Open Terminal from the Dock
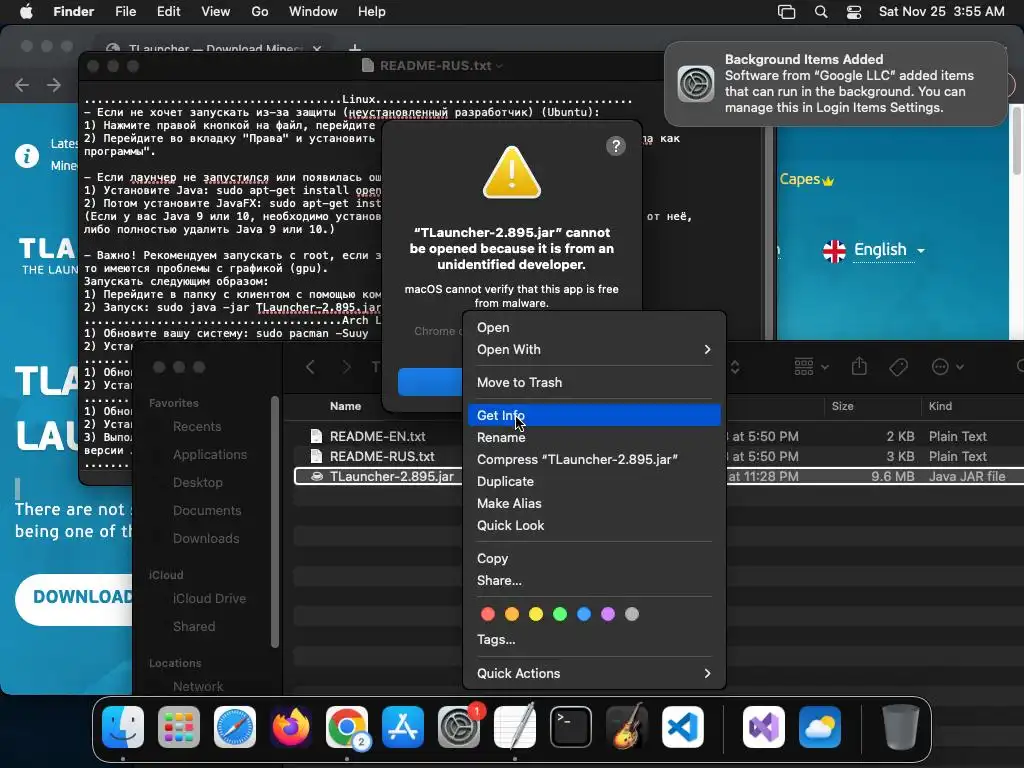The image size is (1024, 768). [x=571, y=727]
